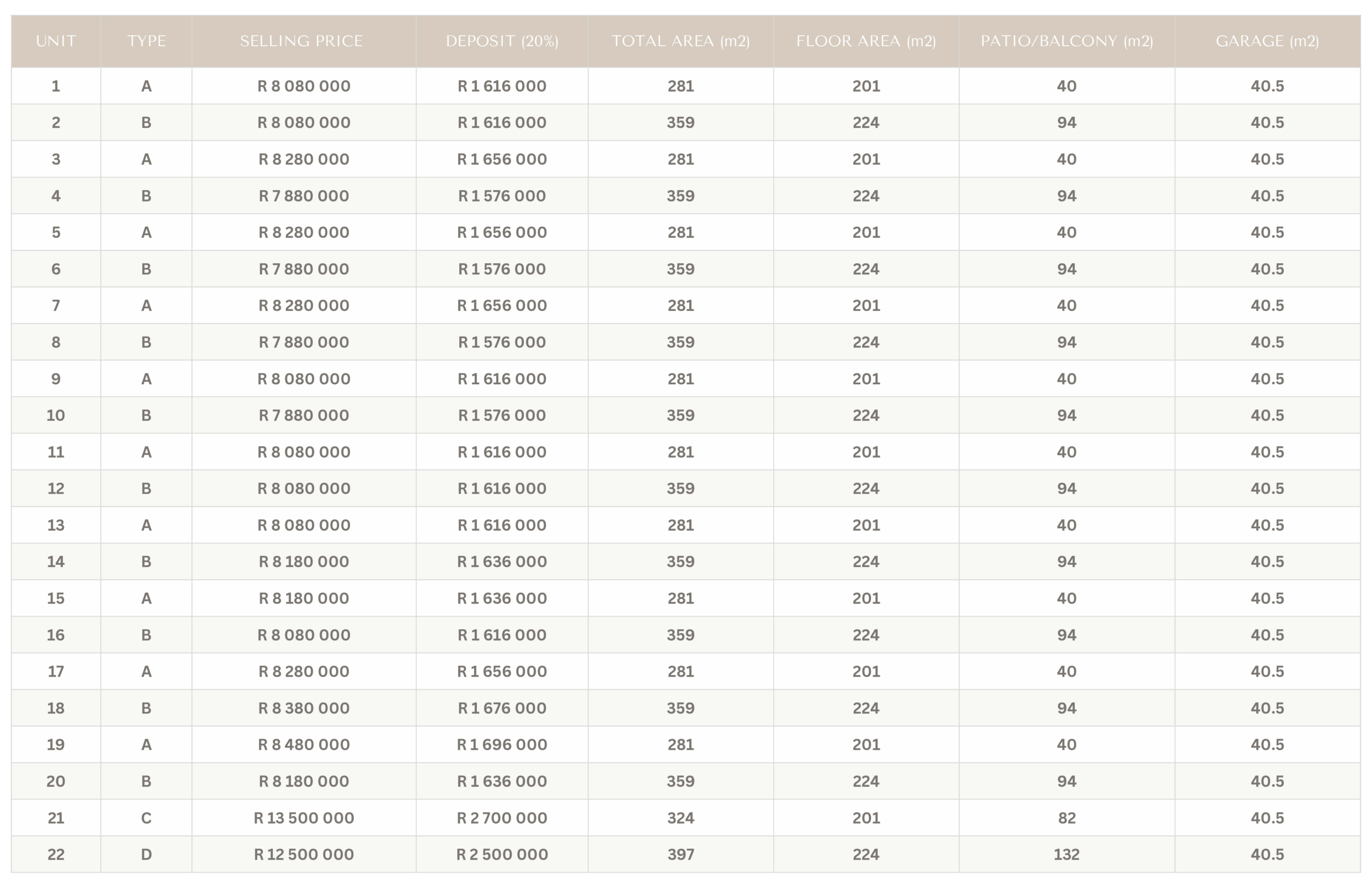1372x888 pixels.
Task: Click the PATIO/BALCONY (m2) header
Action: point(1067,41)
